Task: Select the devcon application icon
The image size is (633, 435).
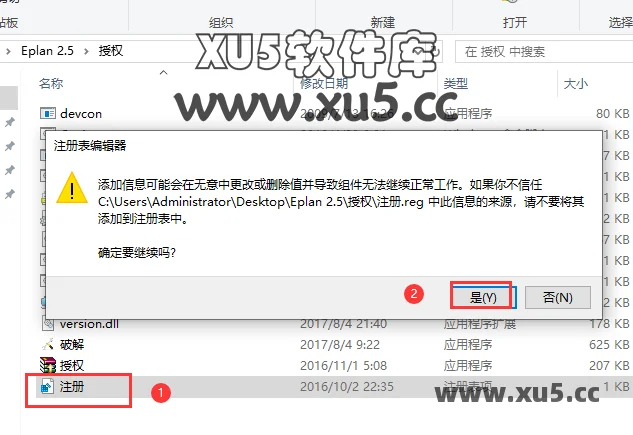Action: (x=48, y=113)
